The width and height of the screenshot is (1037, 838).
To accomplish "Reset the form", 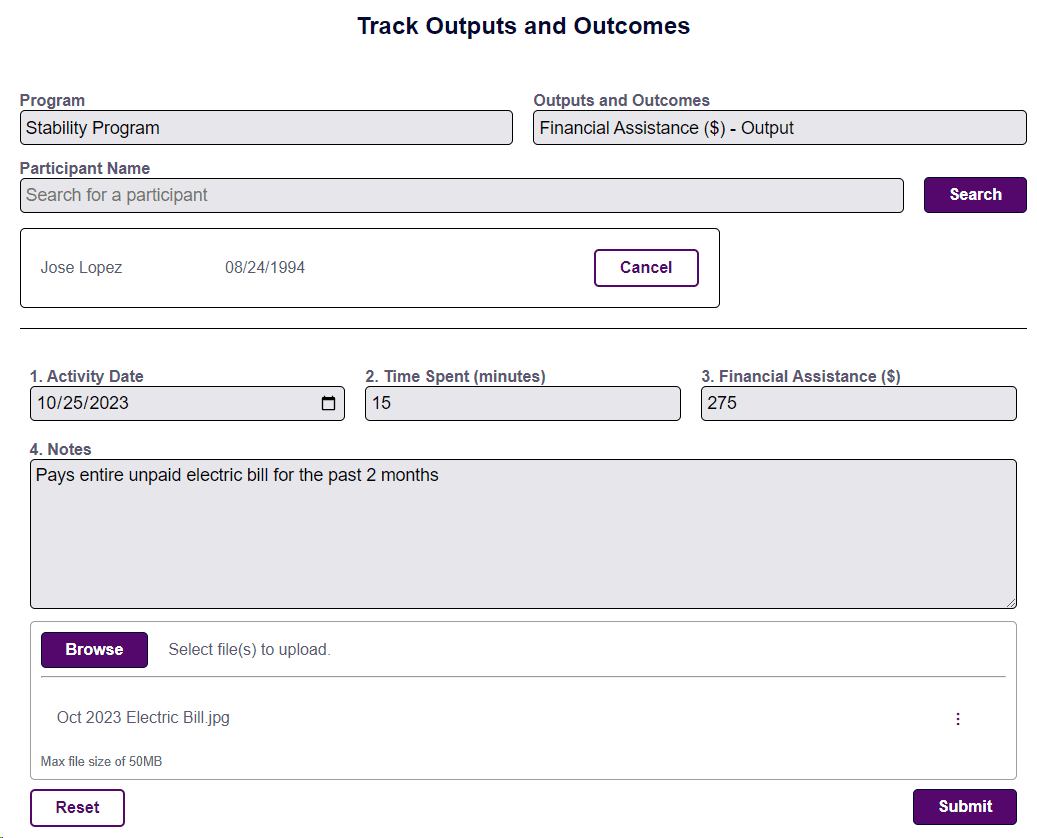I will pyautogui.click(x=77, y=808).
